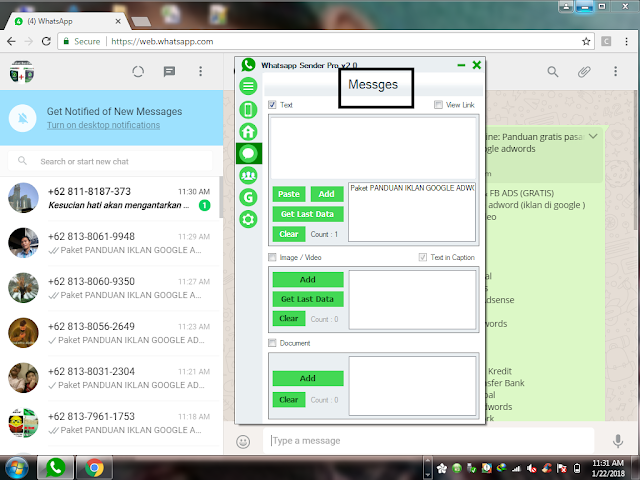640x480 pixels.
Task: Record a voice message with microphone icon
Action: 618,441
